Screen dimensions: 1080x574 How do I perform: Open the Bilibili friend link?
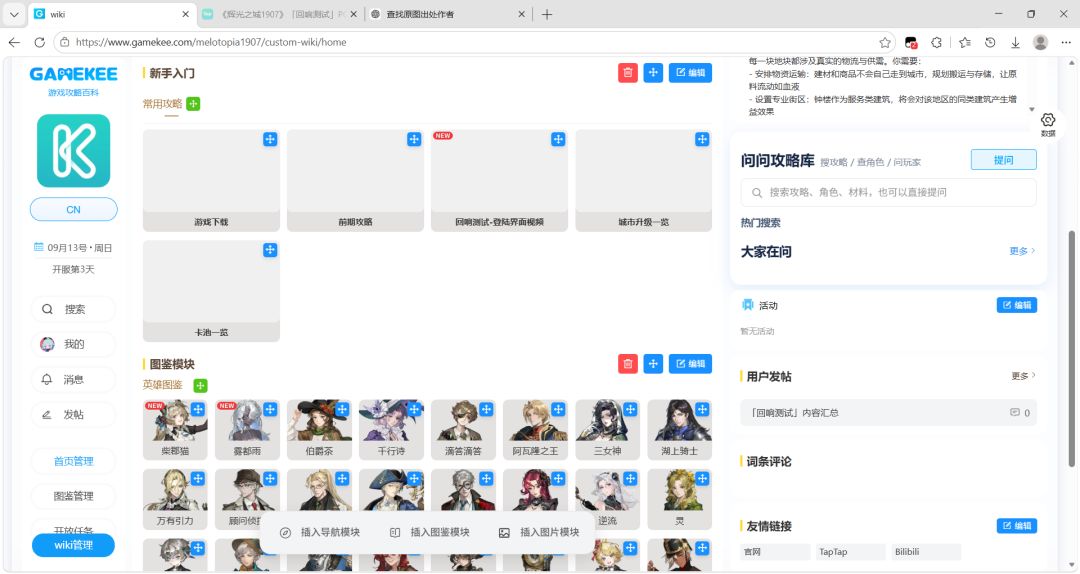pos(926,552)
